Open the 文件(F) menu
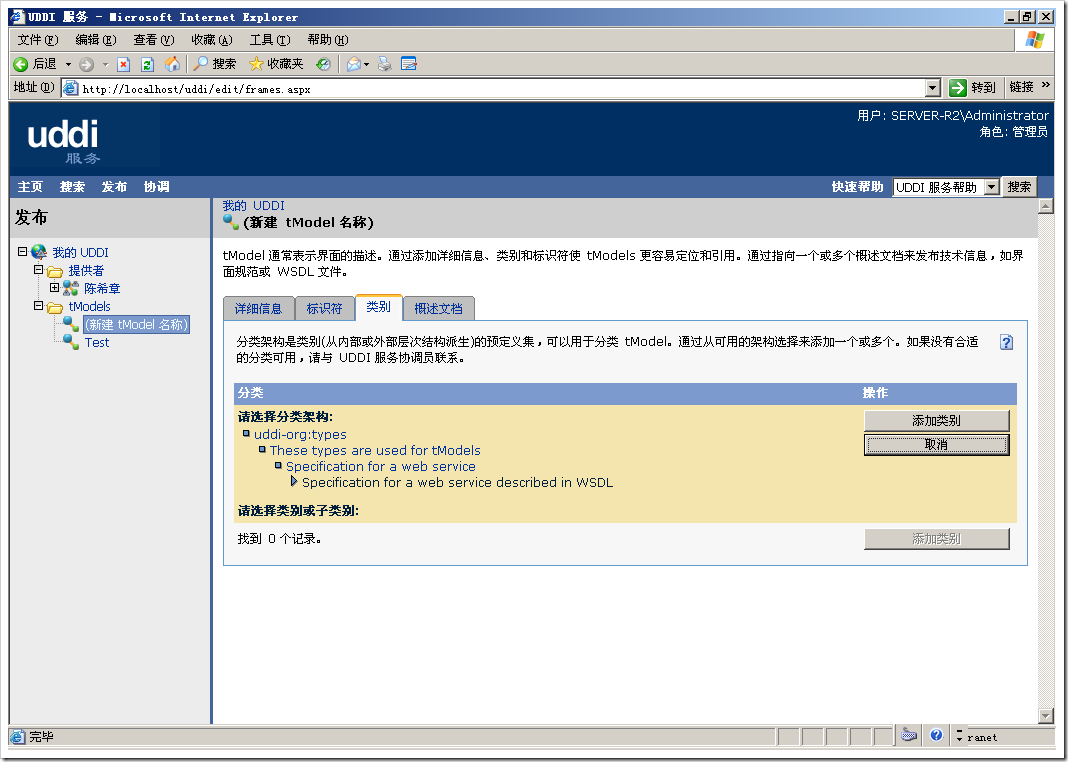Image resolution: width=1068 pixels, height=762 pixels. pyautogui.click(x=37, y=40)
